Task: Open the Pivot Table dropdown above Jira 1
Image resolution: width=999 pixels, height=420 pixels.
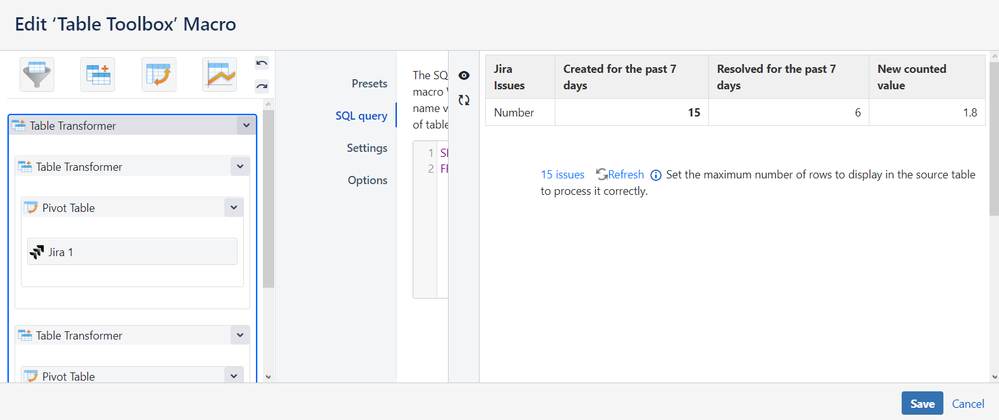Action: tap(234, 208)
